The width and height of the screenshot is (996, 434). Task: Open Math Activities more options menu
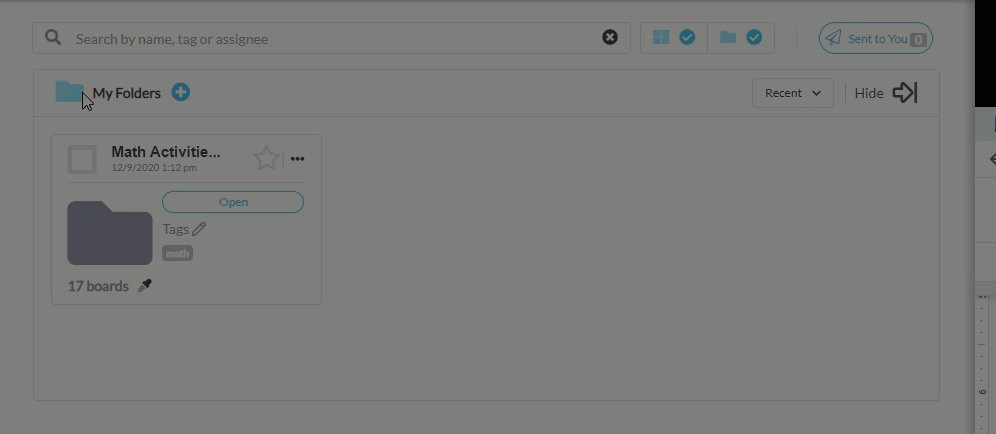tap(297, 159)
